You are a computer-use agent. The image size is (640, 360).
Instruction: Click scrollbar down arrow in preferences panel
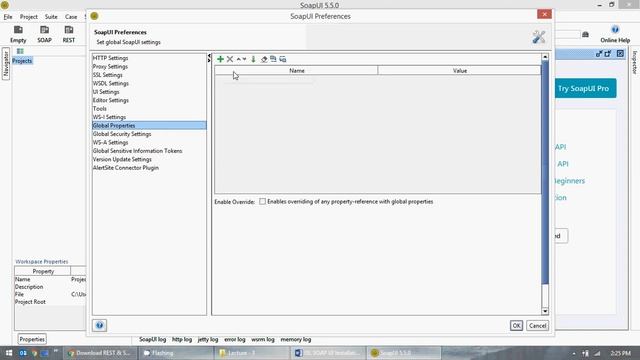coord(545,311)
